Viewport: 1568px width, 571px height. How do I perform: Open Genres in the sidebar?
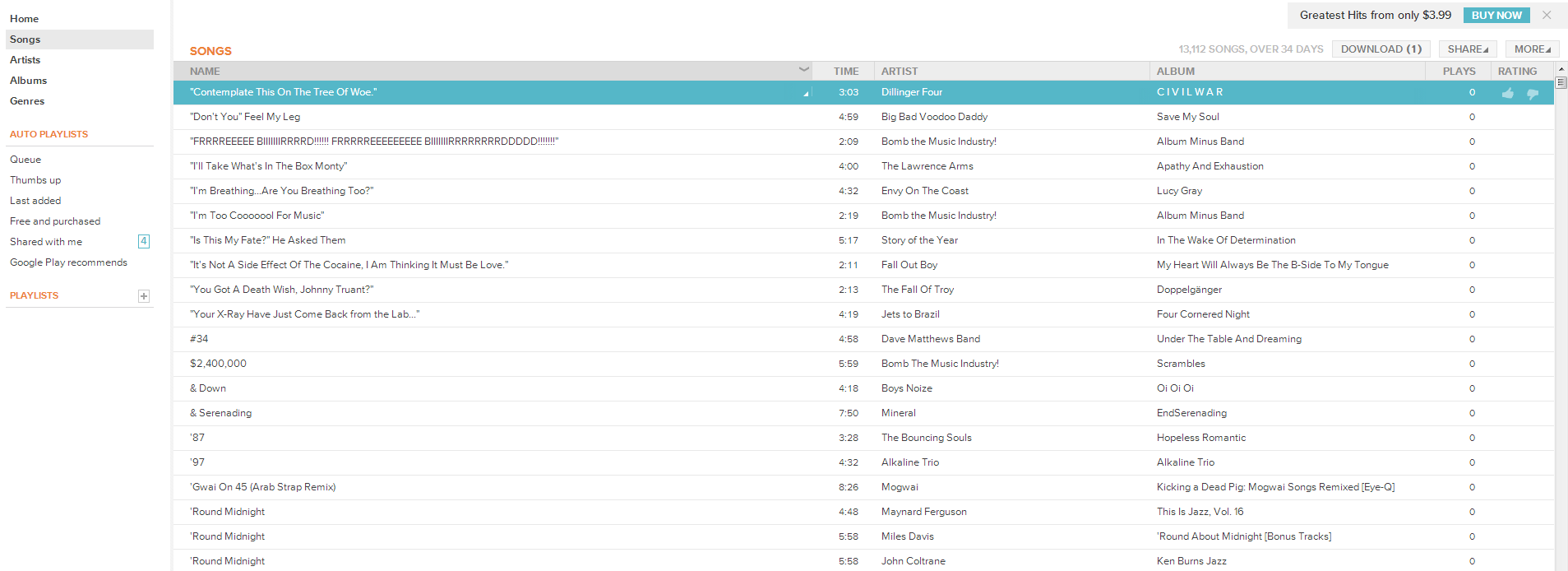pyautogui.click(x=27, y=101)
